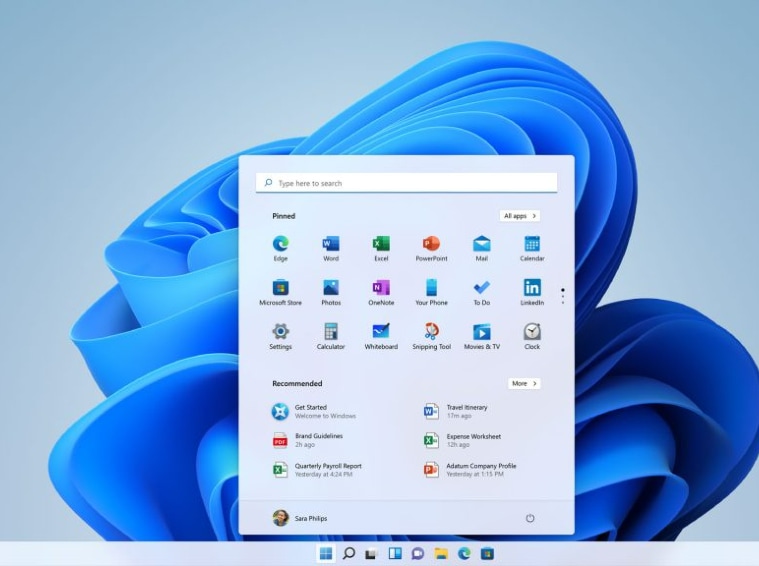Open the Mail app

(482, 248)
